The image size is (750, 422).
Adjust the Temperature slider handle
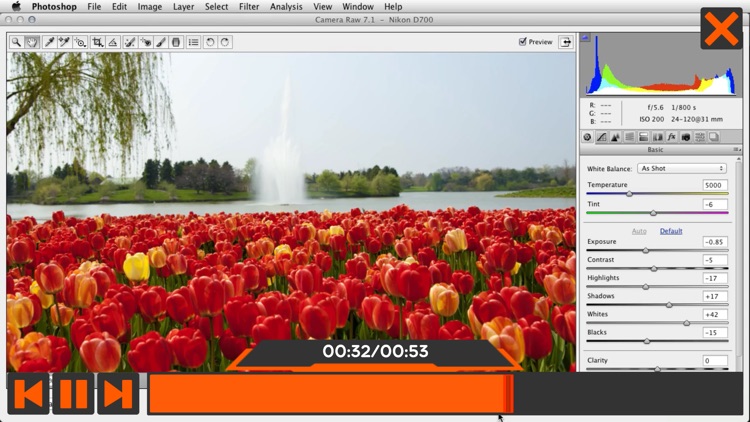(x=629, y=194)
